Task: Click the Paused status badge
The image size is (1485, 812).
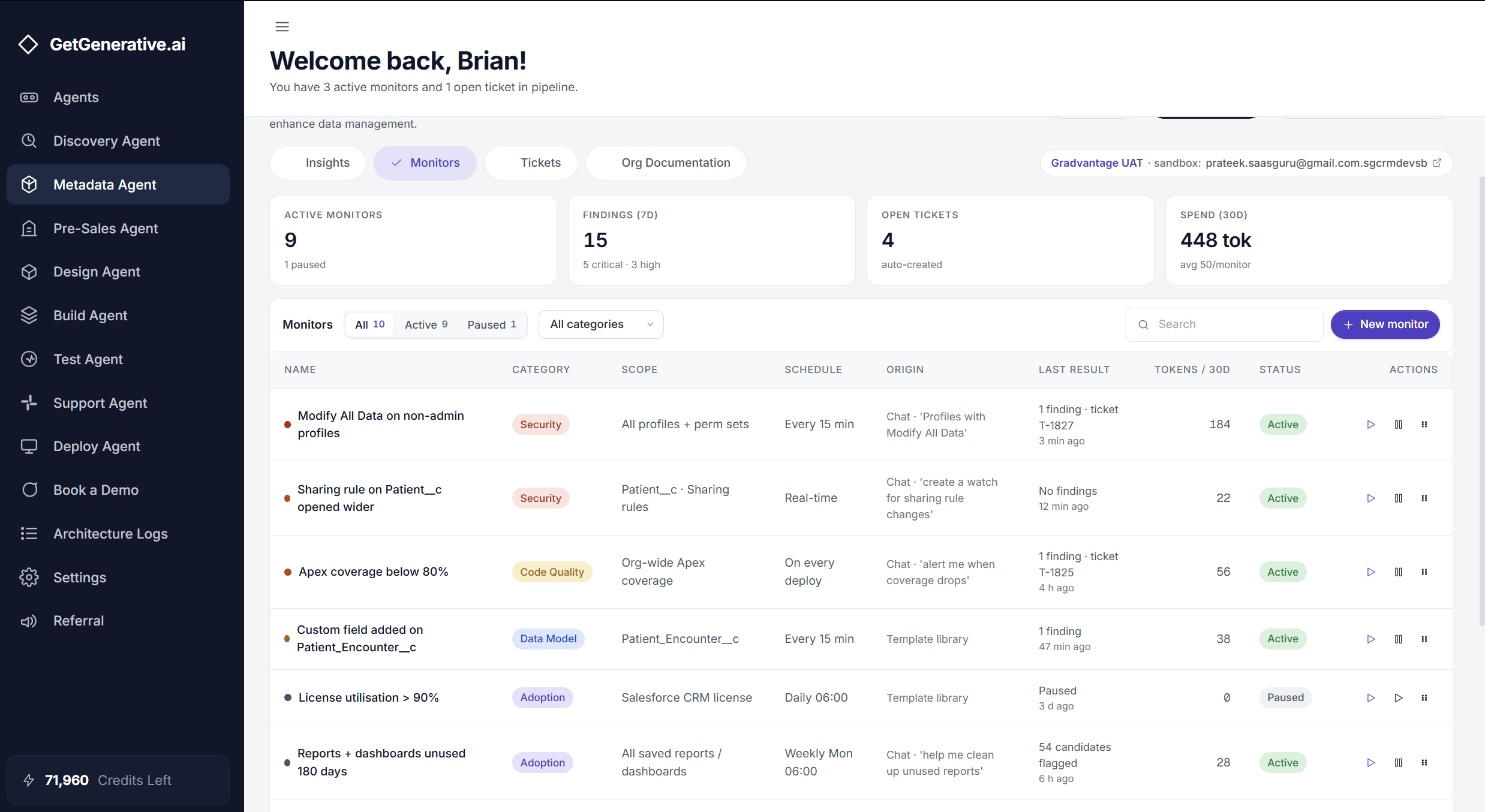Action: pyautogui.click(x=1285, y=698)
